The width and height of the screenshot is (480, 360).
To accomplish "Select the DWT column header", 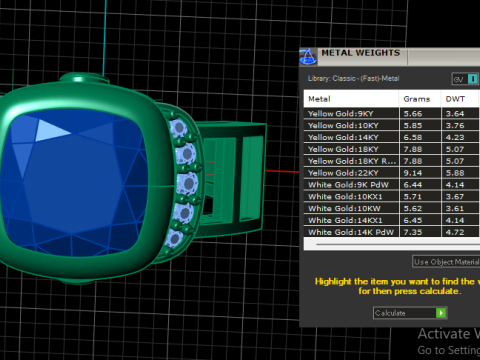I will coord(461,99).
